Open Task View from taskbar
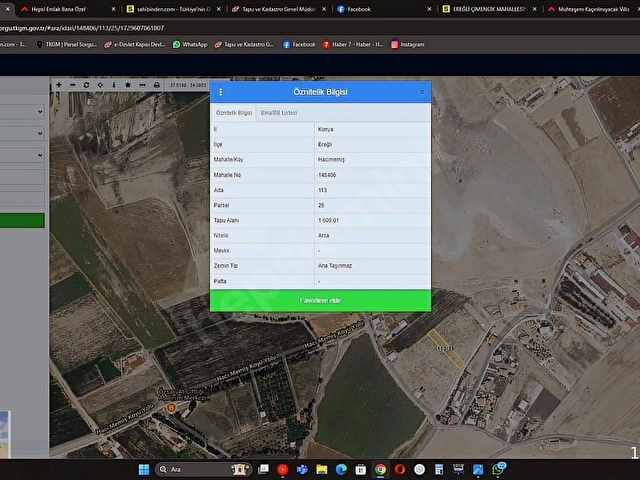The image size is (640, 480). click(x=263, y=469)
